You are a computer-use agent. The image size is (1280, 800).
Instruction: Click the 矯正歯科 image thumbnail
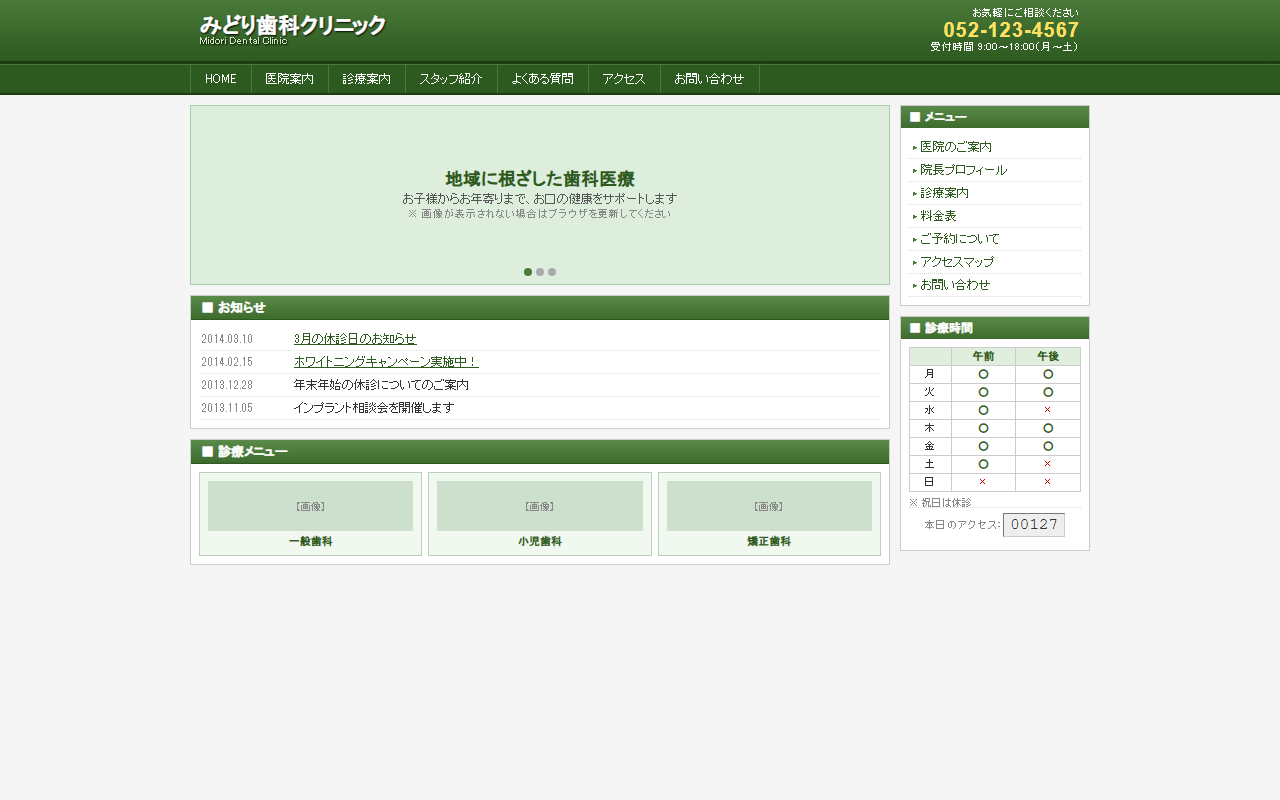point(769,506)
